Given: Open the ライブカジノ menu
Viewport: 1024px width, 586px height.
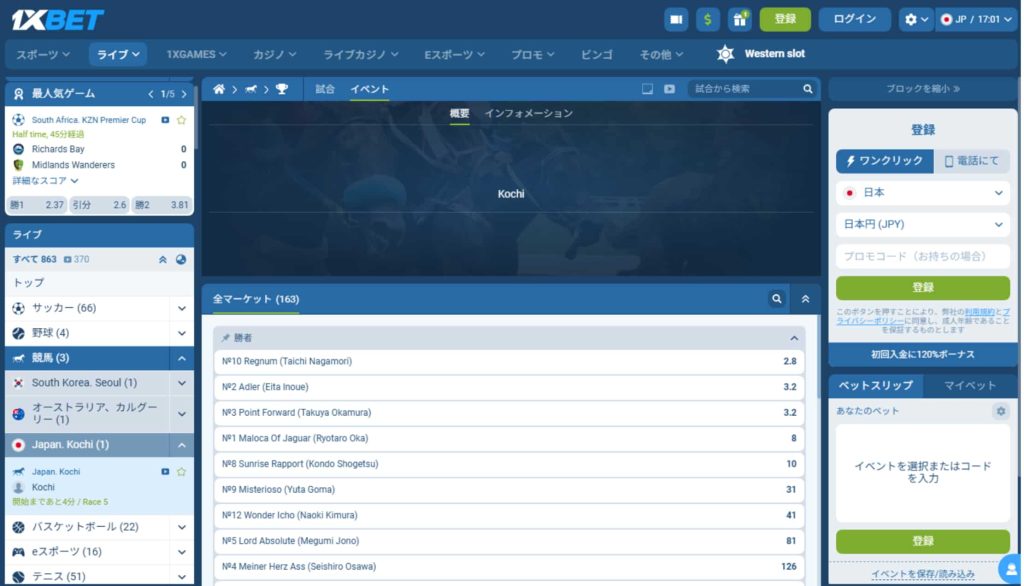Looking at the screenshot, I should (360, 54).
